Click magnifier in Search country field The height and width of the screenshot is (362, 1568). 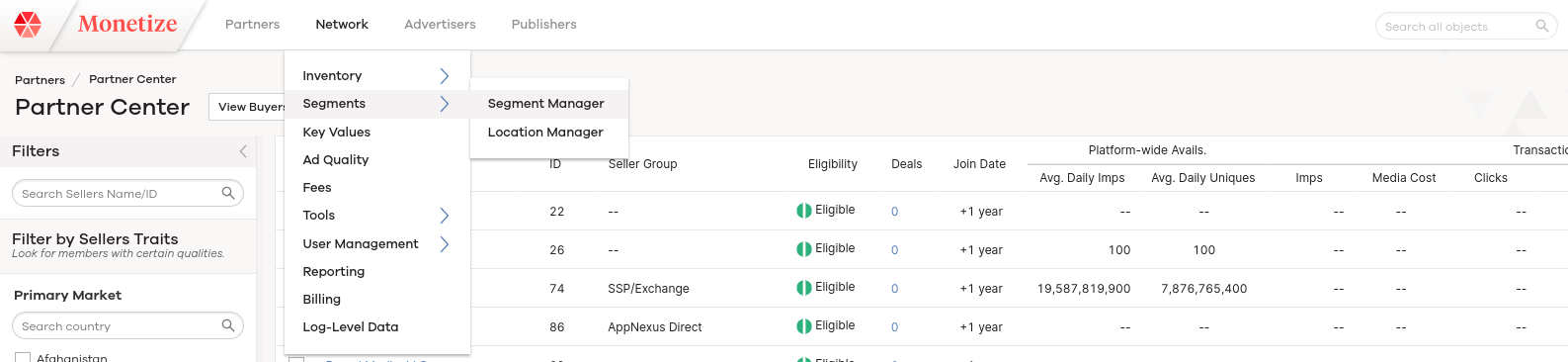(x=228, y=325)
